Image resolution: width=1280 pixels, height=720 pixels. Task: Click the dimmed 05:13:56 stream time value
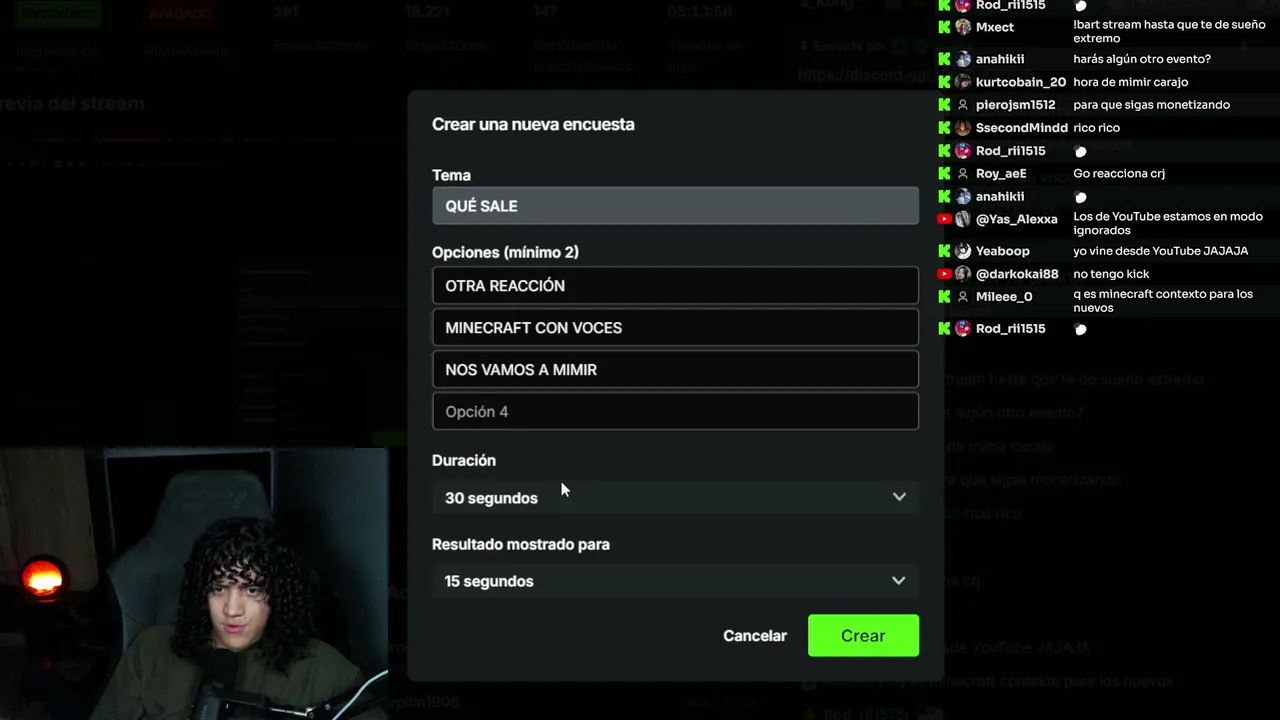pos(700,12)
